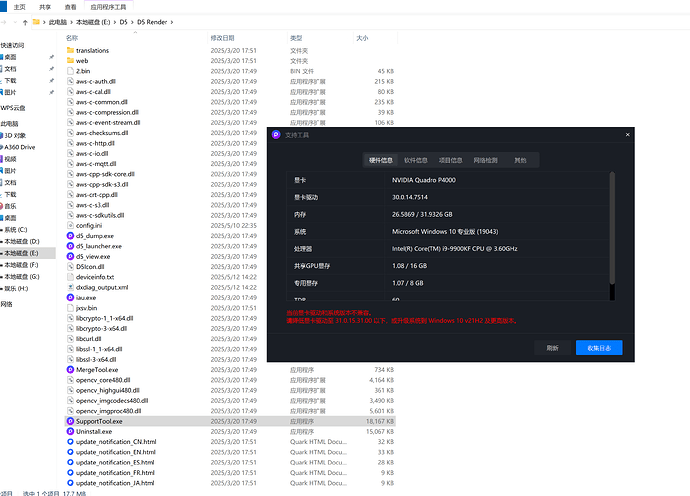Sort files by the 修改日期 column header
690x496 pixels.
click(x=222, y=38)
